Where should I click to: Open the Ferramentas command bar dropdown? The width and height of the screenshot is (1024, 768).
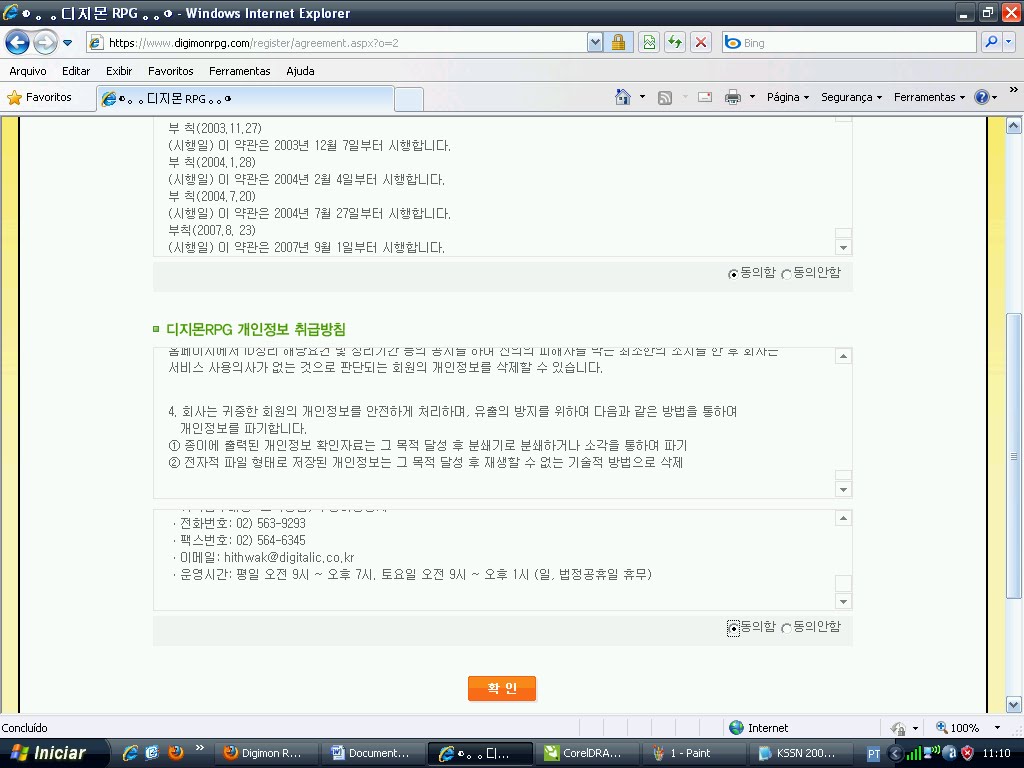(x=929, y=97)
